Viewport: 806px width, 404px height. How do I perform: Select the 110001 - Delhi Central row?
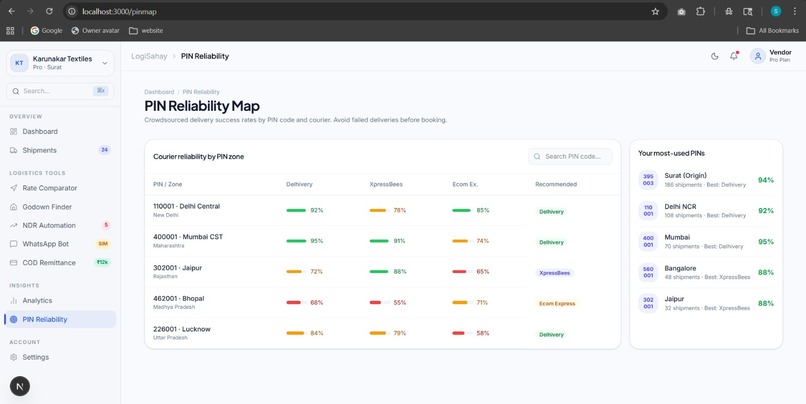coord(382,210)
